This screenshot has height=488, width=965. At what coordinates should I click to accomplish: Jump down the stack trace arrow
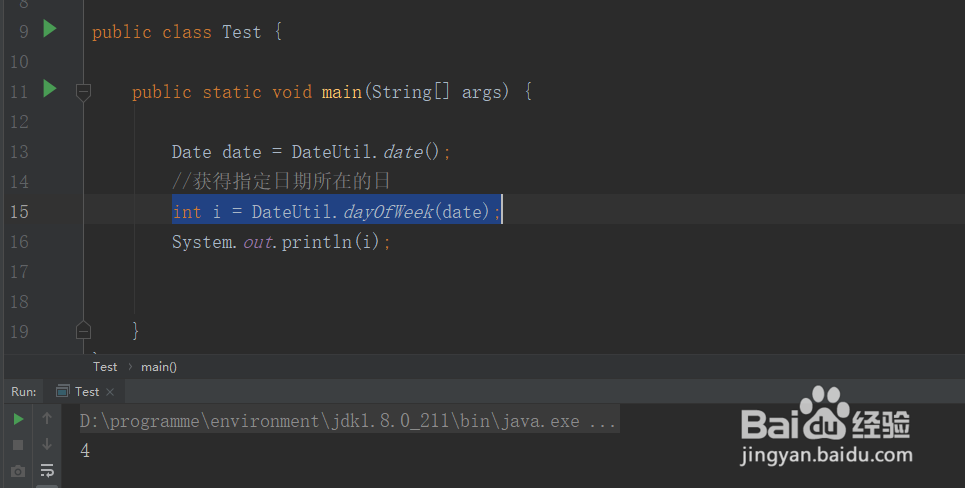pos(47,445)
